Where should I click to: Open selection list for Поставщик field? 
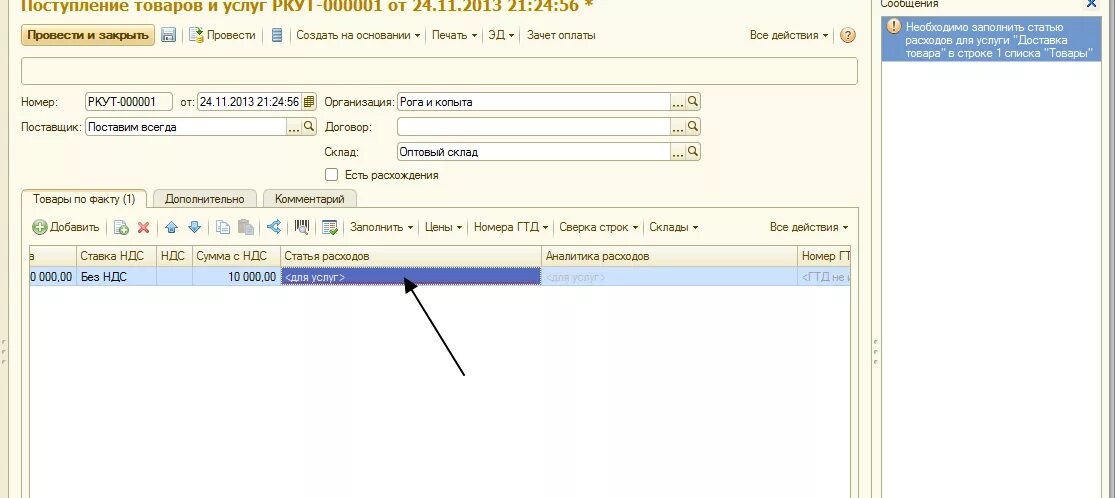click(294, 127)
